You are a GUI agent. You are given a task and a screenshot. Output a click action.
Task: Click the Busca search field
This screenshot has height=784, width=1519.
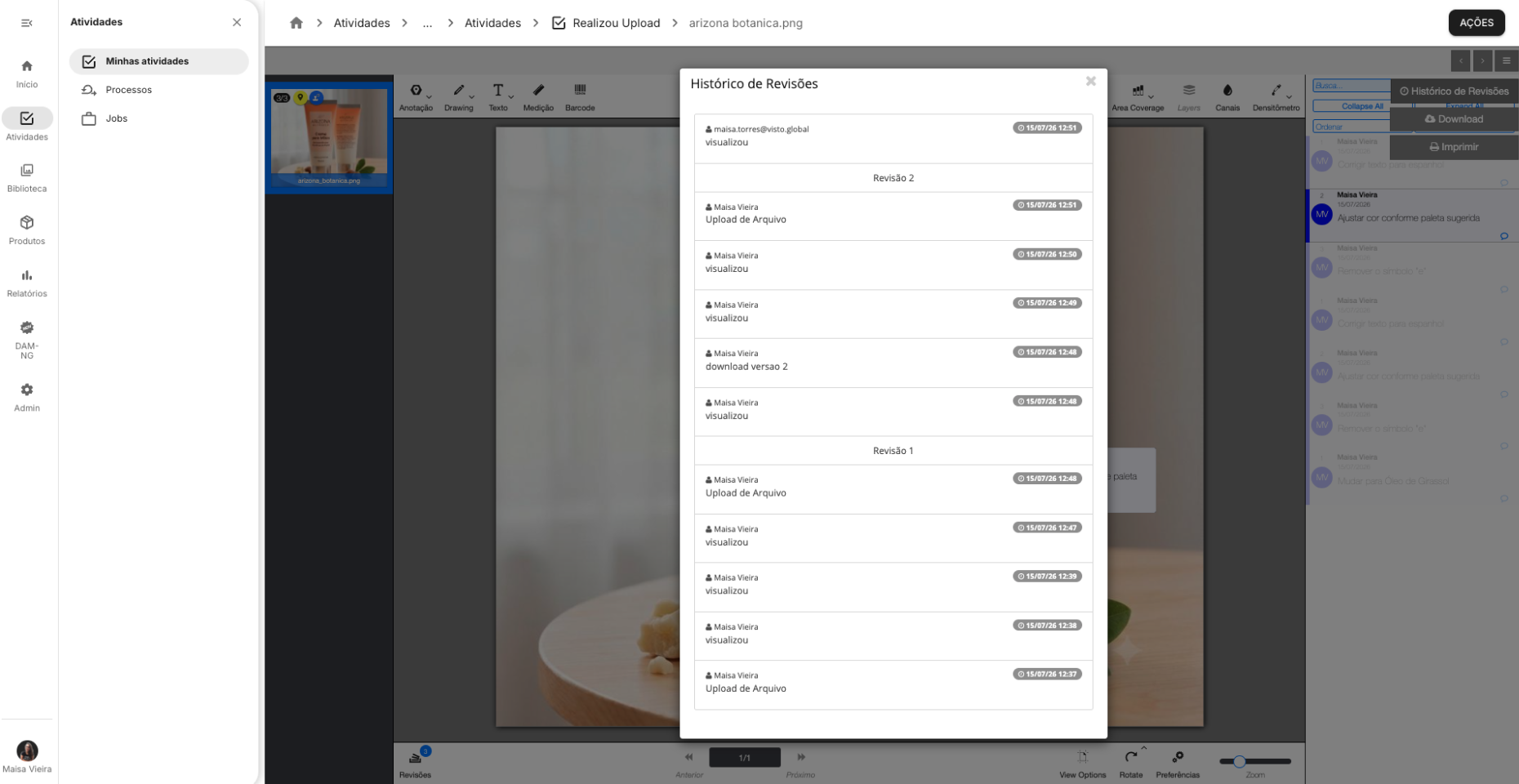[1352, 86]
